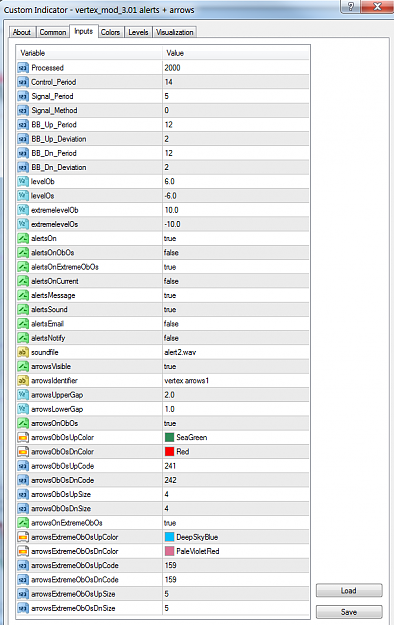Pick the PaleVioletRed color swatch
This screenshot has width=394, height=625.
[x=169, y=551]
